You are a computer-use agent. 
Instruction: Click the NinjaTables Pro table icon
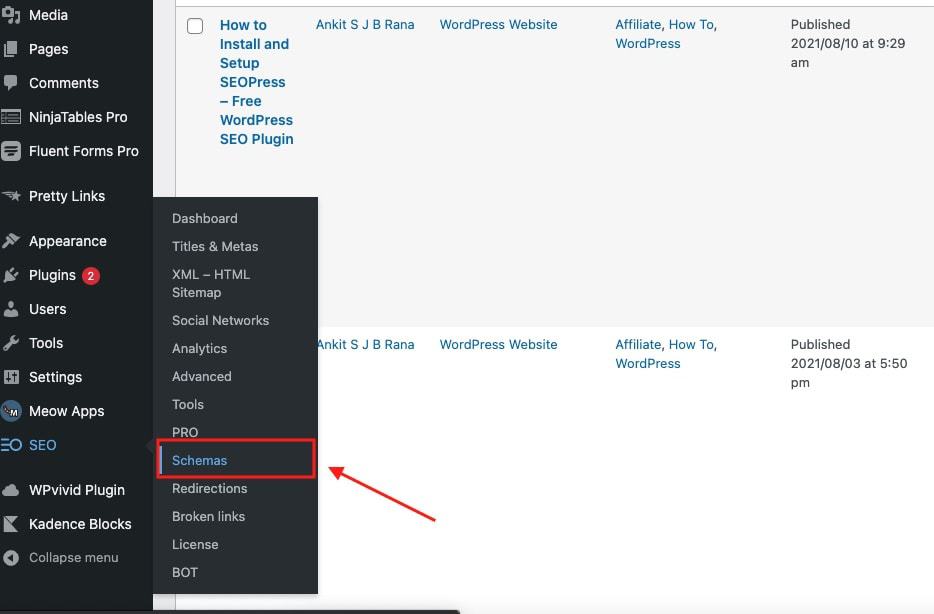pyautogui.click(x=11, y=117)
